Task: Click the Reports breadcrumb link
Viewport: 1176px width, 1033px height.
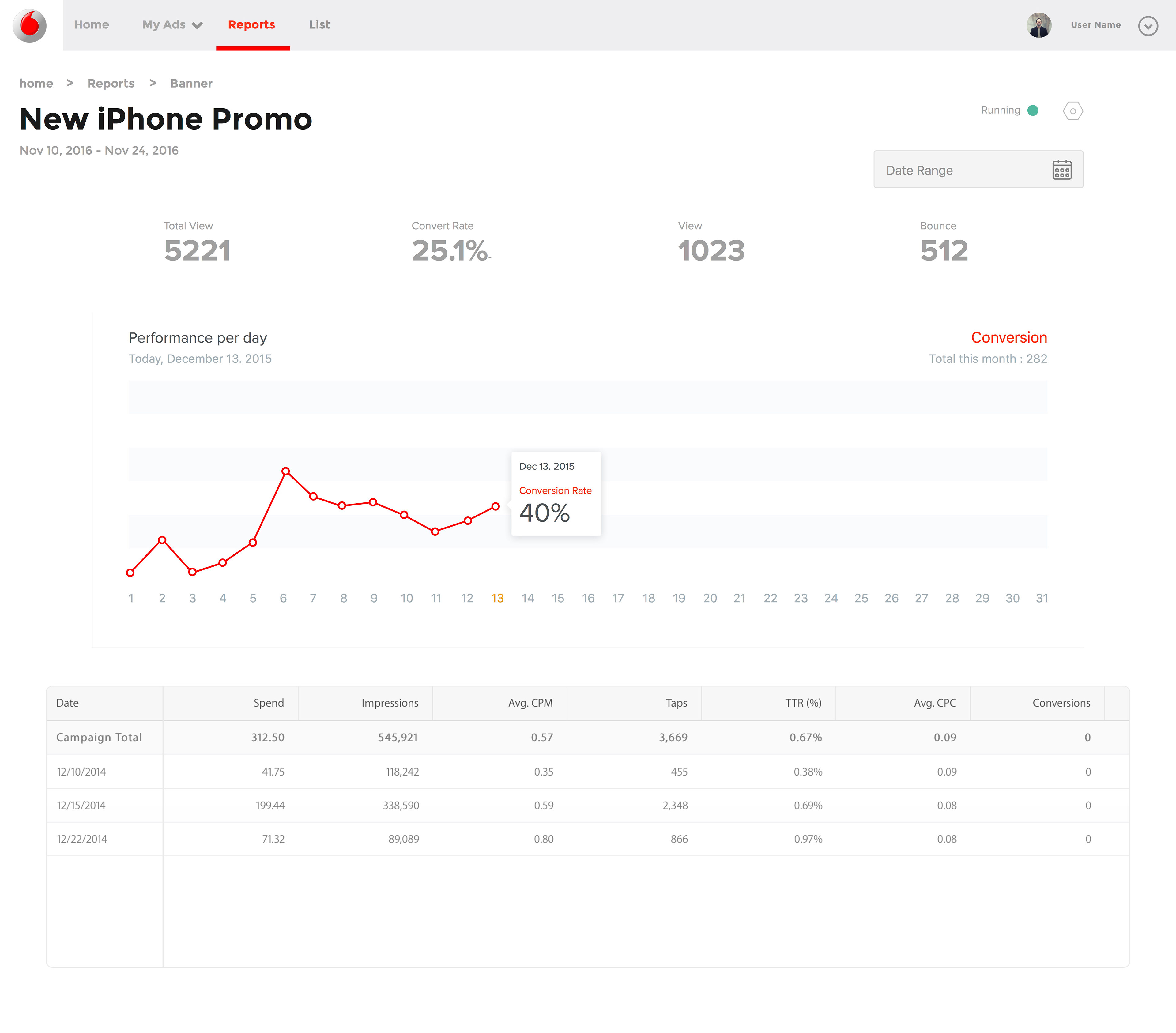Action: point(111,83)
